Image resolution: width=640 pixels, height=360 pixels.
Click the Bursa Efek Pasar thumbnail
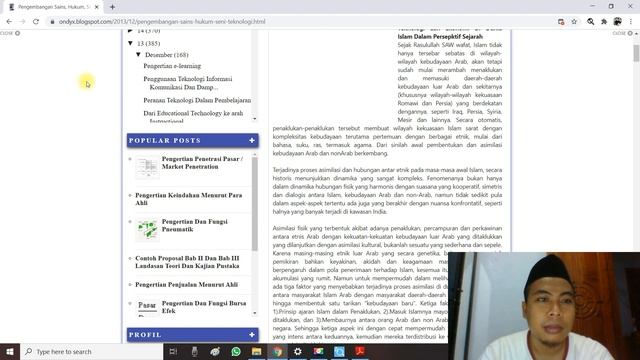(147, 308)
